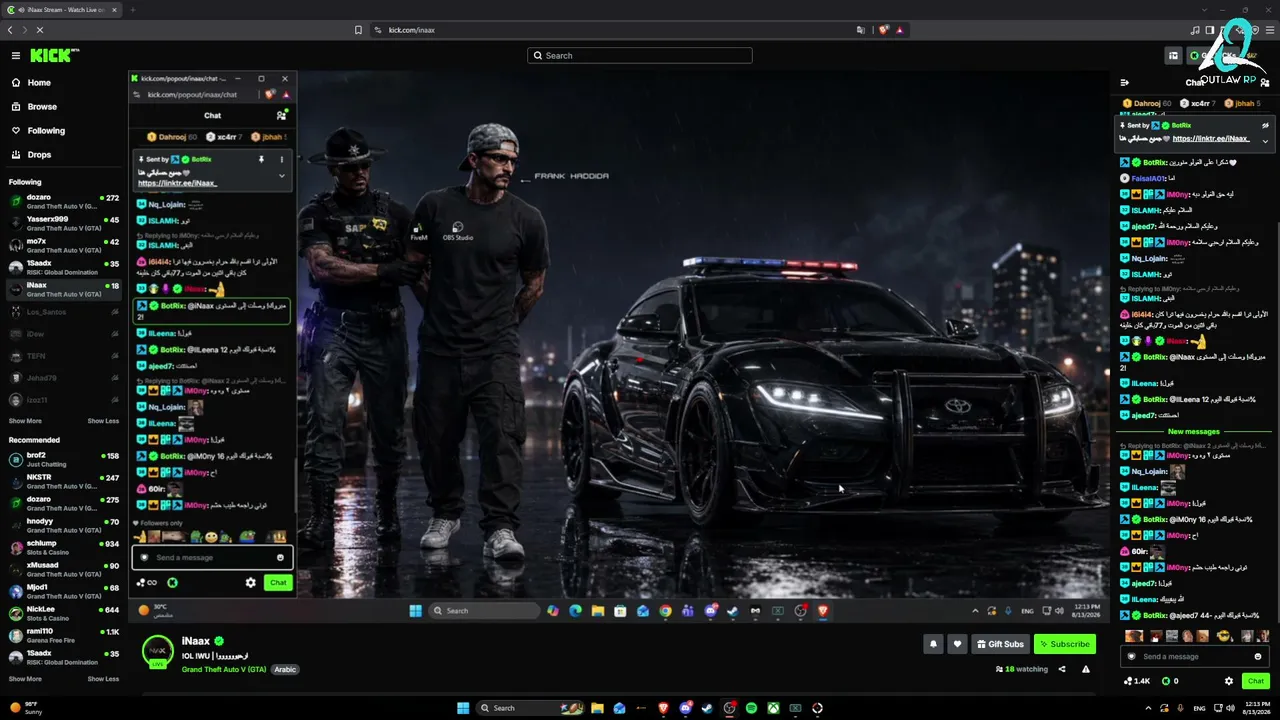View 1.4K channel points in main chat
Image resolution: width=1280 pixels, height=720 pixels.
[1137, 681]
